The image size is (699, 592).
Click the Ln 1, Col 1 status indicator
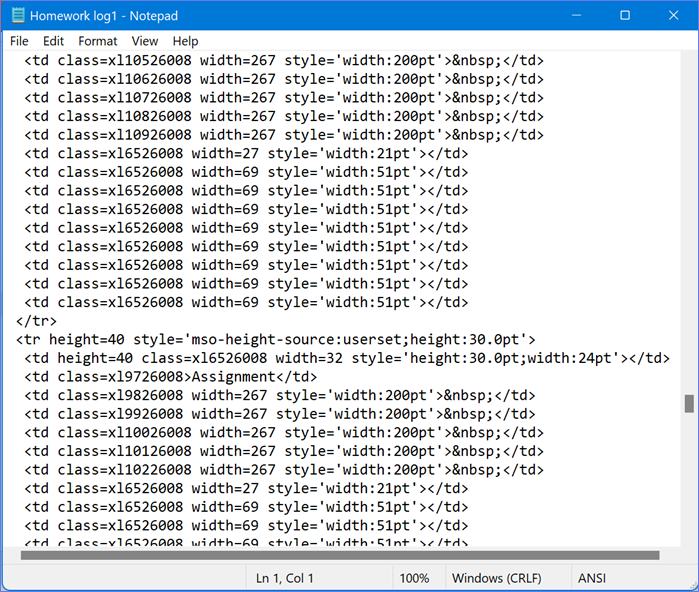point(285,578)
